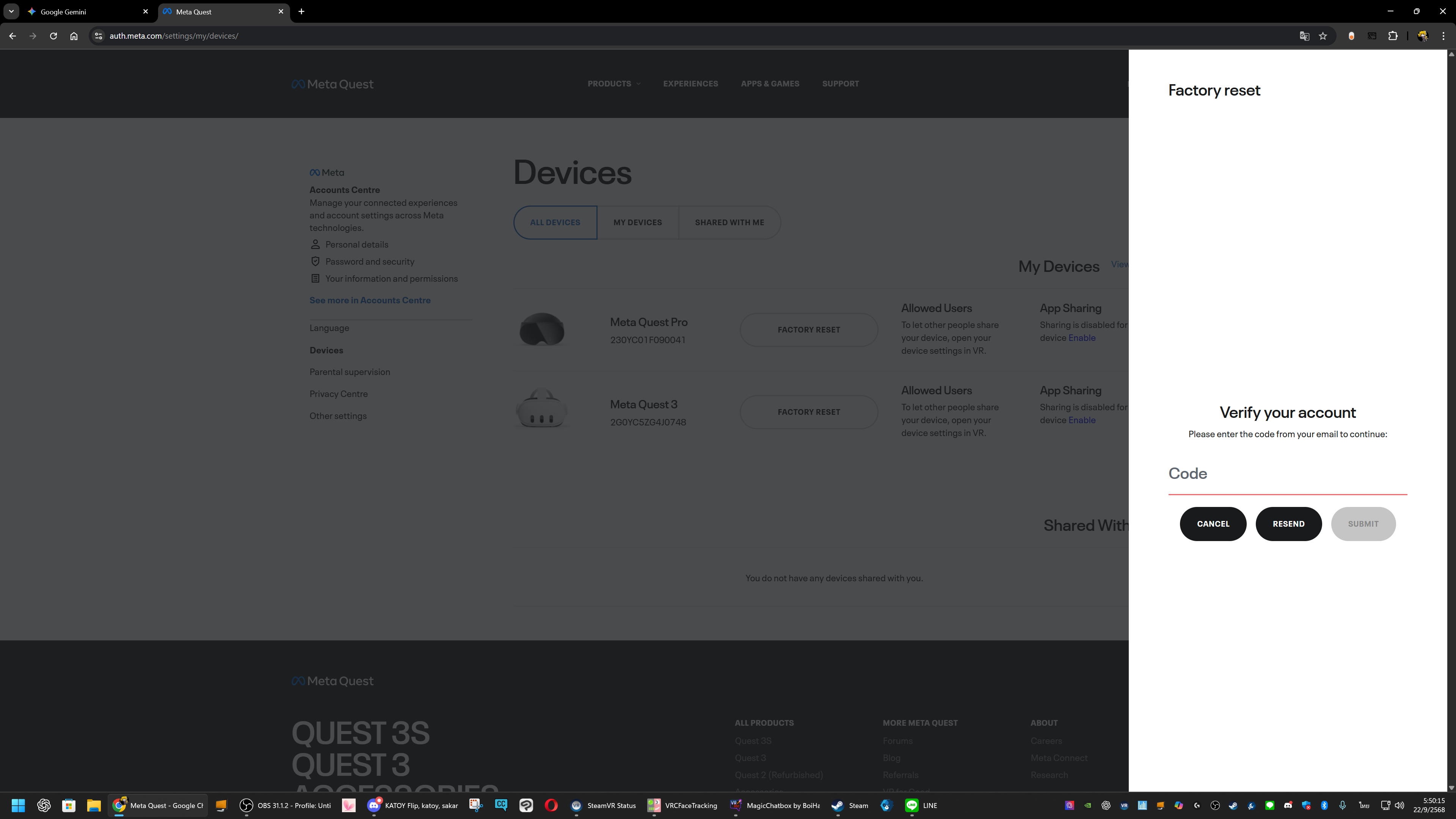Click the microphone tray icon
1456x819 pixels.
coord(1342,805)
